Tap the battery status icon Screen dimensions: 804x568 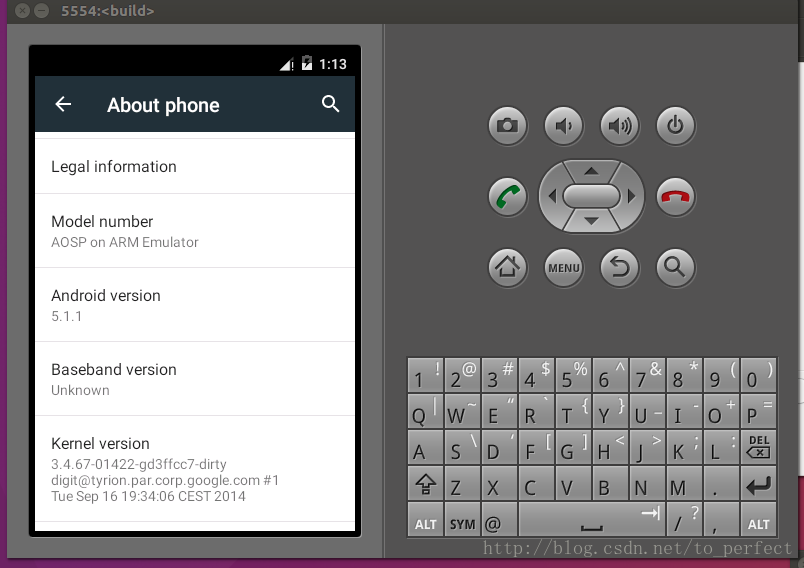307,63
